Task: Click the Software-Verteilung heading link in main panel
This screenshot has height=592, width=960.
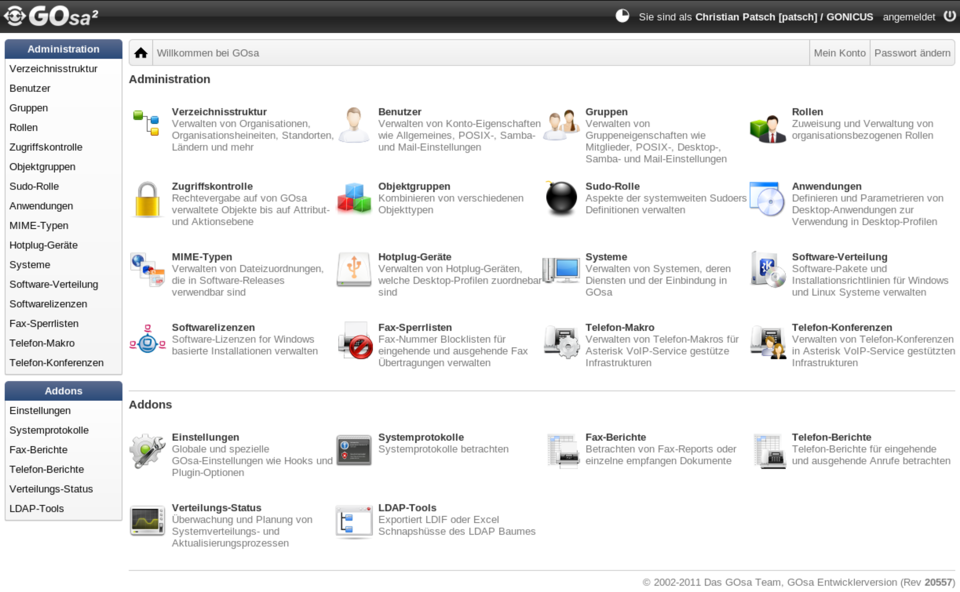Action: pos(839,257)
